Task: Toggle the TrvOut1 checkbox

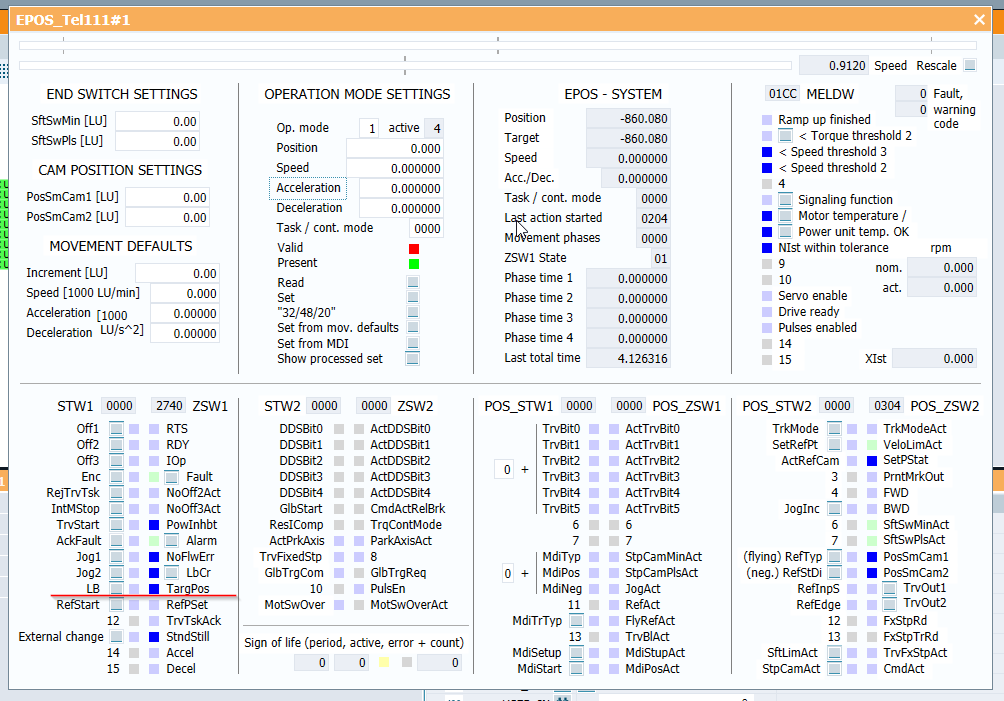Action: (889, 588)
